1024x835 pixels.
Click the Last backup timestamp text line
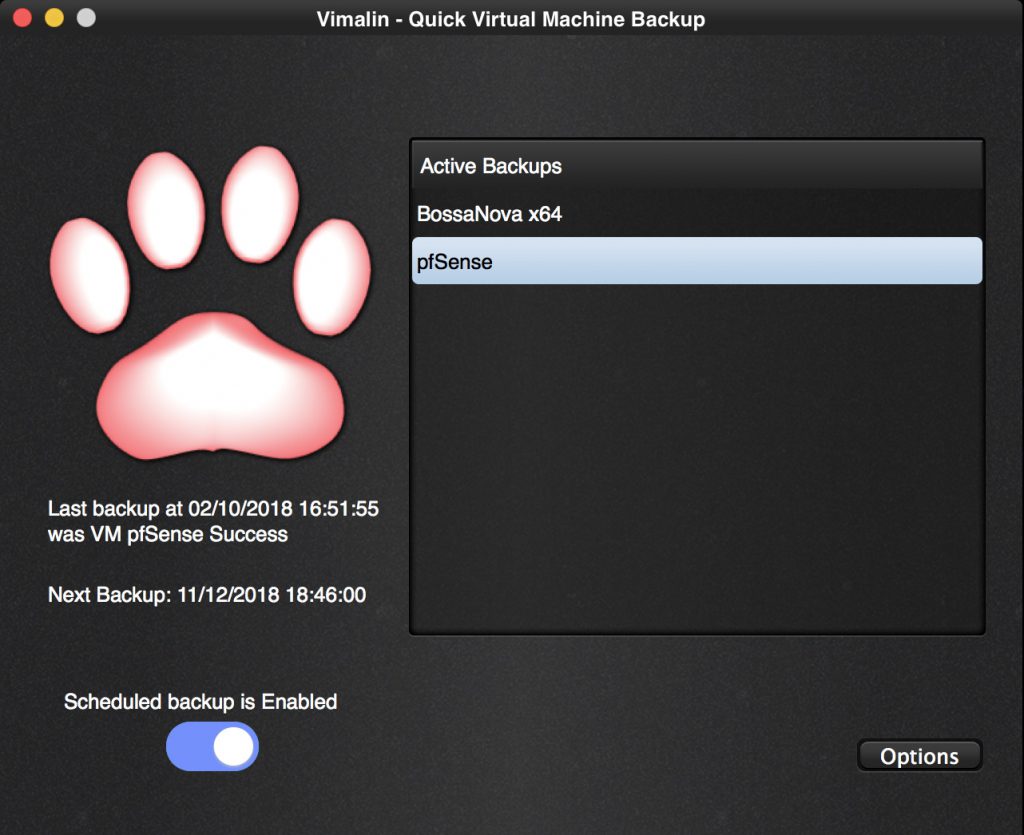(x=213, y=509)
